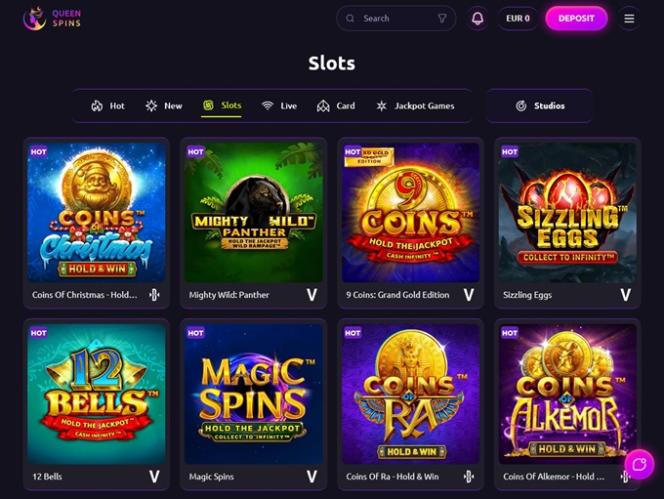Click the Search games field
The height and width of the screenshot is (499, 664).
pos(390,18)
